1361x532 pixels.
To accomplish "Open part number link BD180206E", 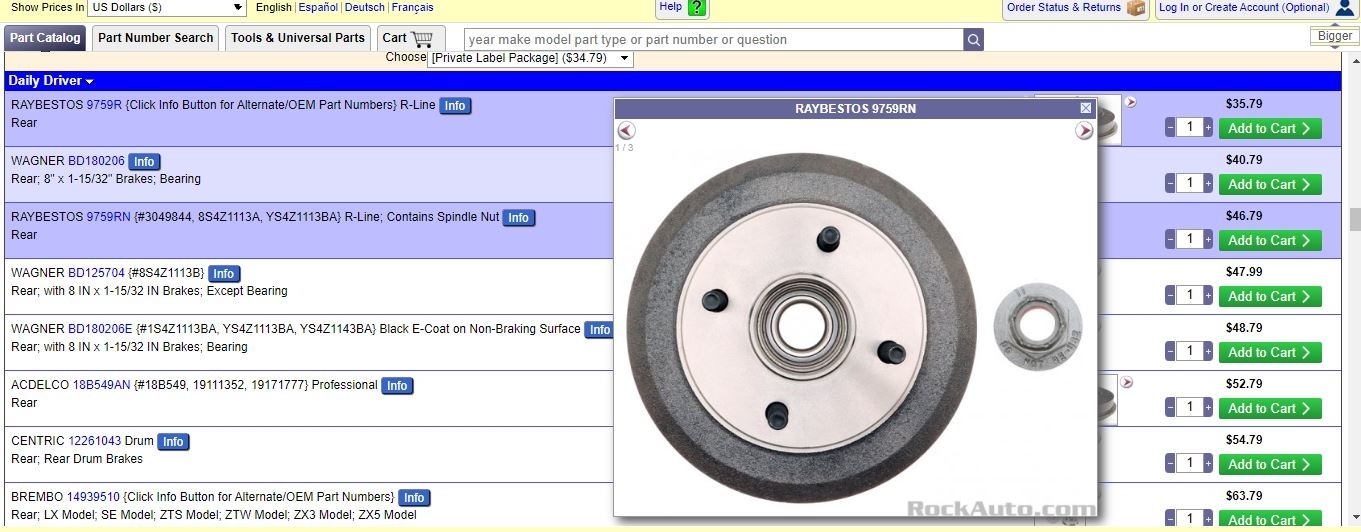I will [x=100, y=329].
